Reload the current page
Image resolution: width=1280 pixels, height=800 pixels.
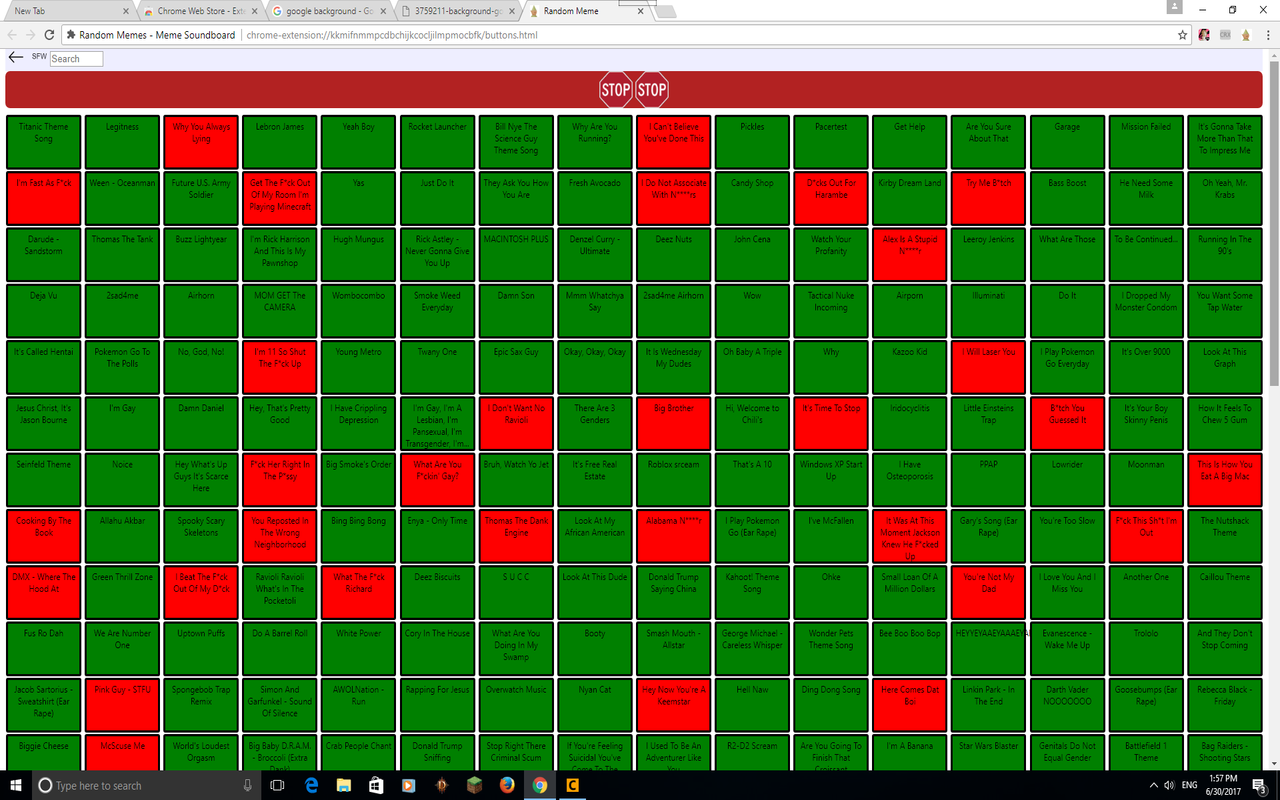click(50, 34)
